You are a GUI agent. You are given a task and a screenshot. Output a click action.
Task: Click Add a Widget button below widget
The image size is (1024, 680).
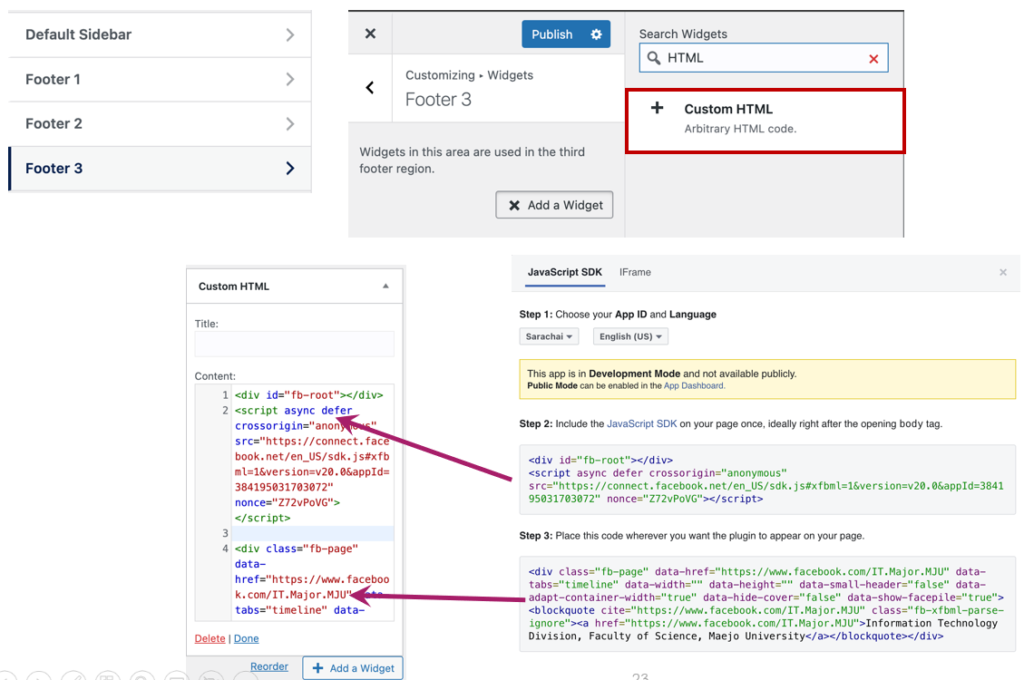(x=353, y=668)
